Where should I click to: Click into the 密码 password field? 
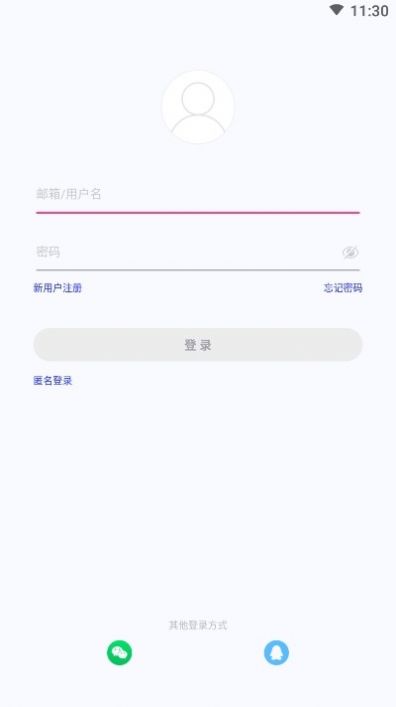point(187,252)
